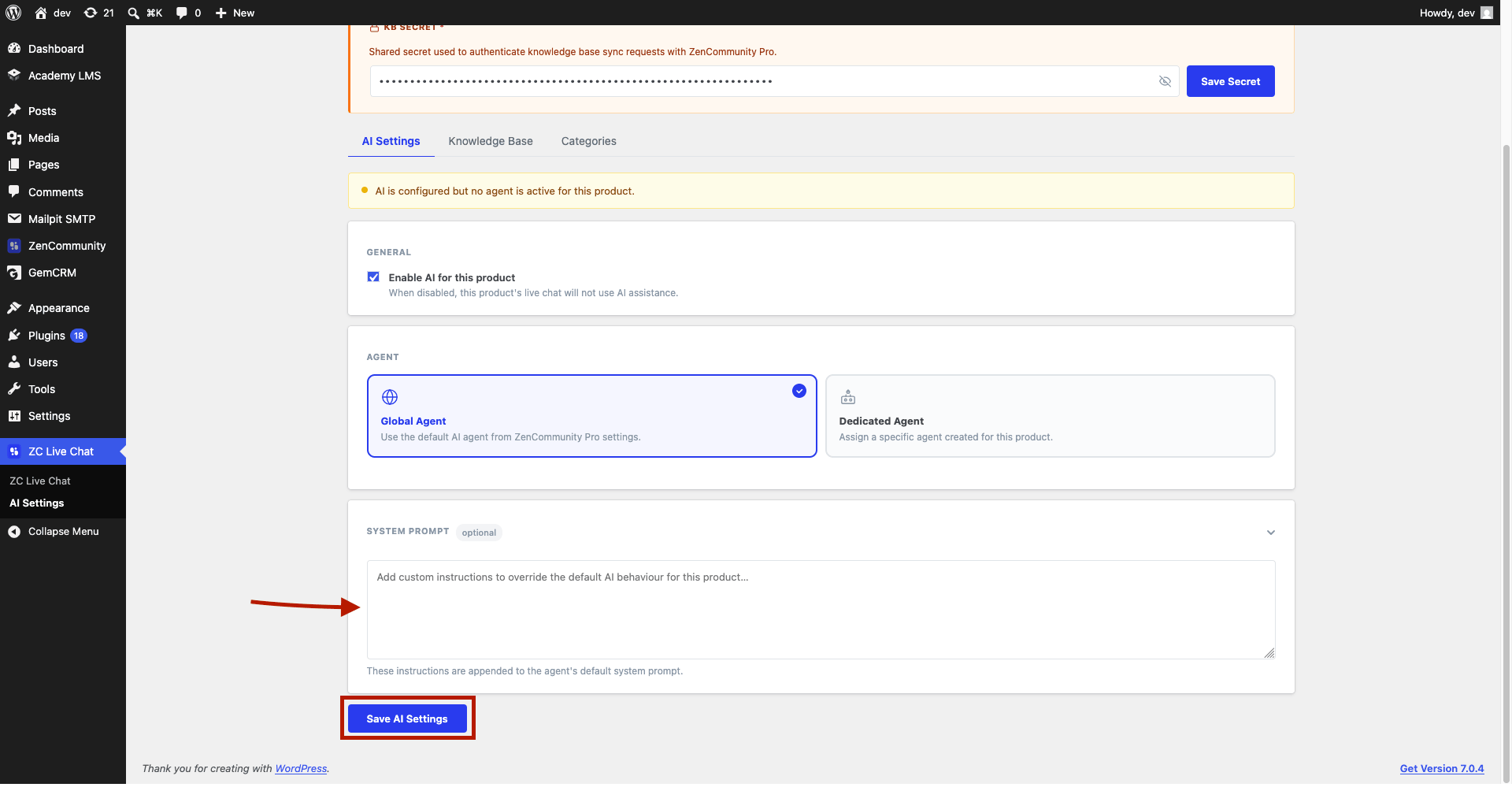The image size is (1512, 802).
Task: Click the Media icon in sidebar
Action: [x=14, y=137]
